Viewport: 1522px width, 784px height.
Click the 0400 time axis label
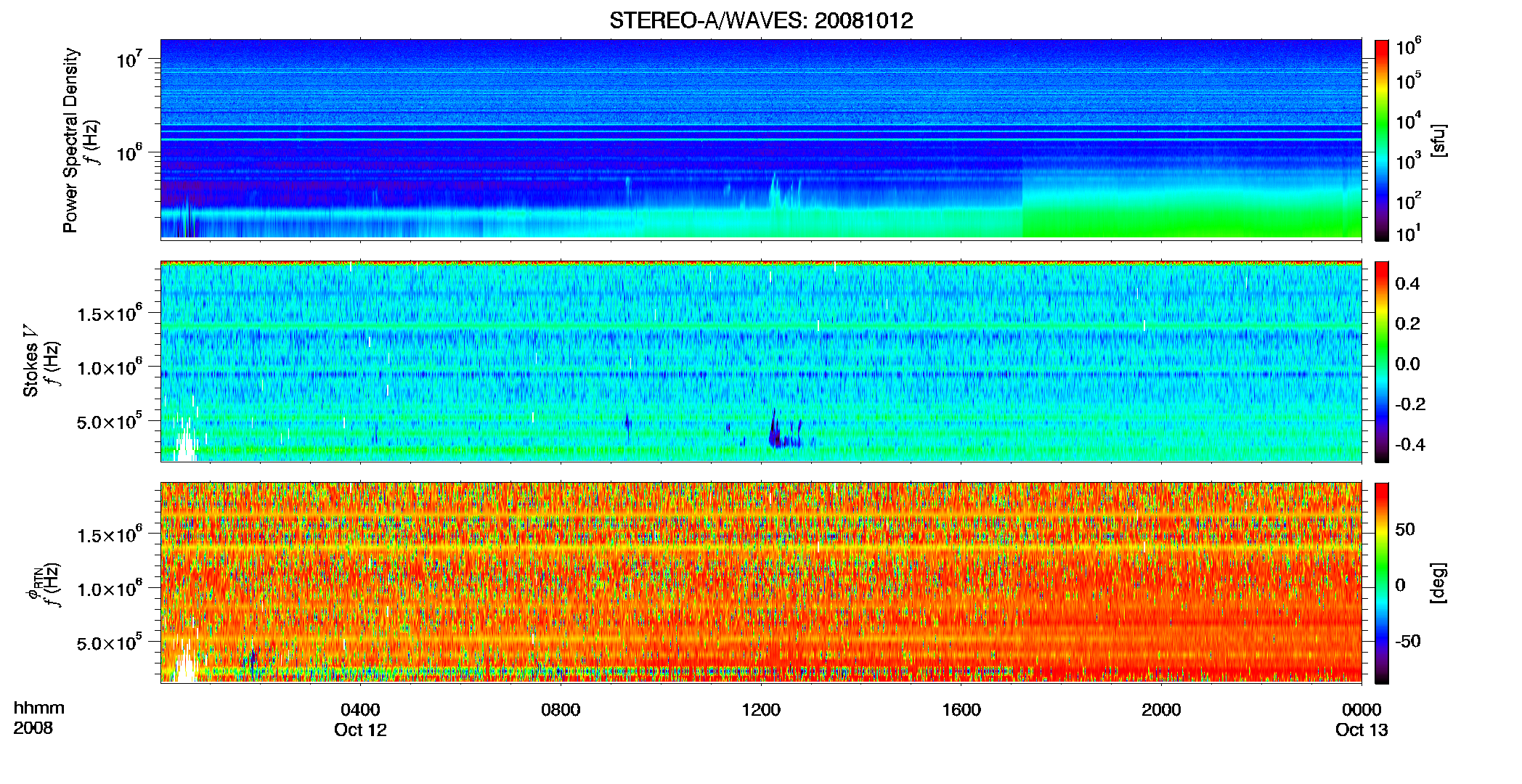coord(360,709)
